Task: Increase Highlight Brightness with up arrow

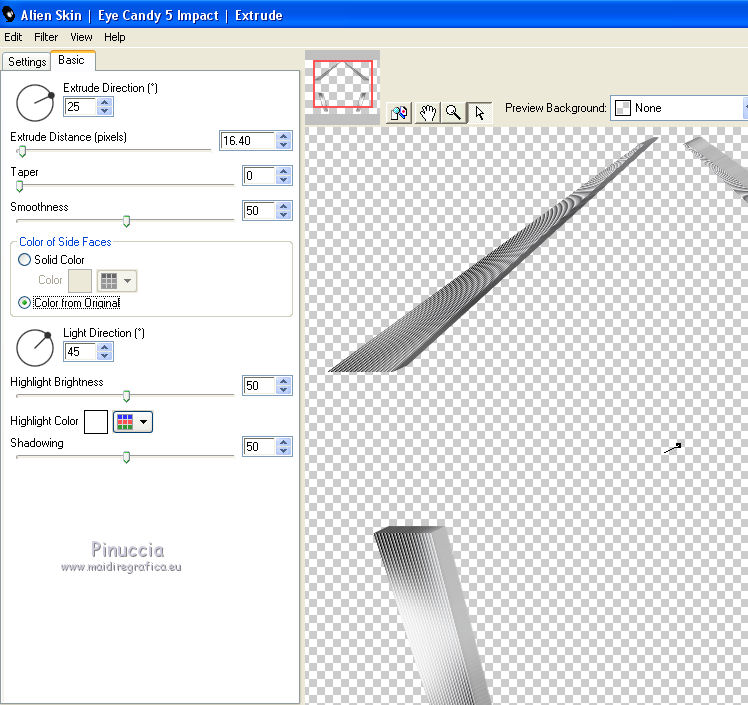Action: coord(284,381)
